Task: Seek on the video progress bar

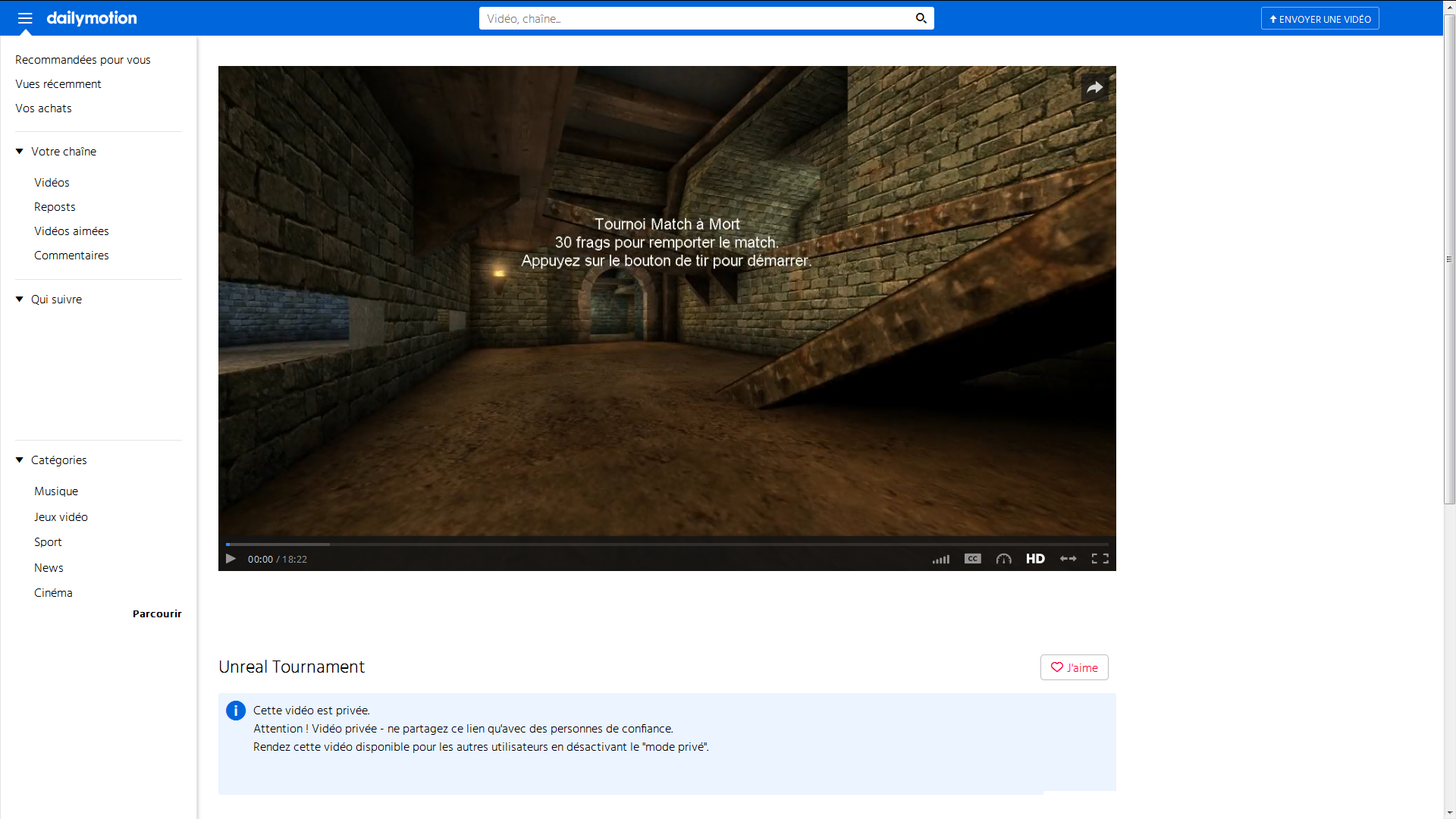Action: [x=667, y=544]
